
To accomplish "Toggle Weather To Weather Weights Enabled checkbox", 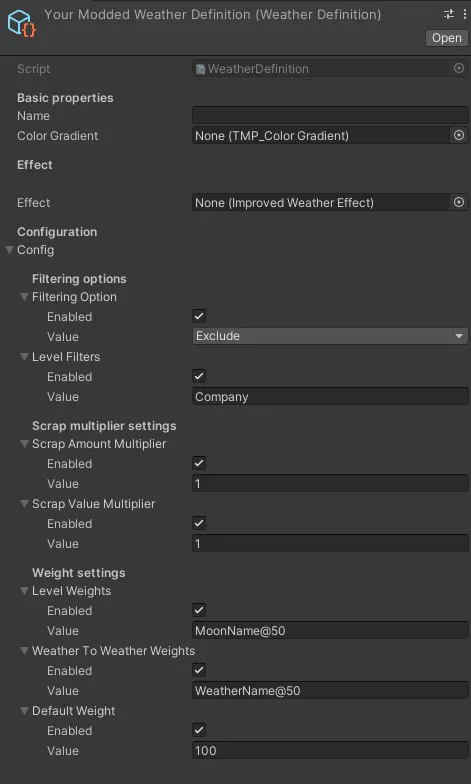I will (x=199, y=670).
